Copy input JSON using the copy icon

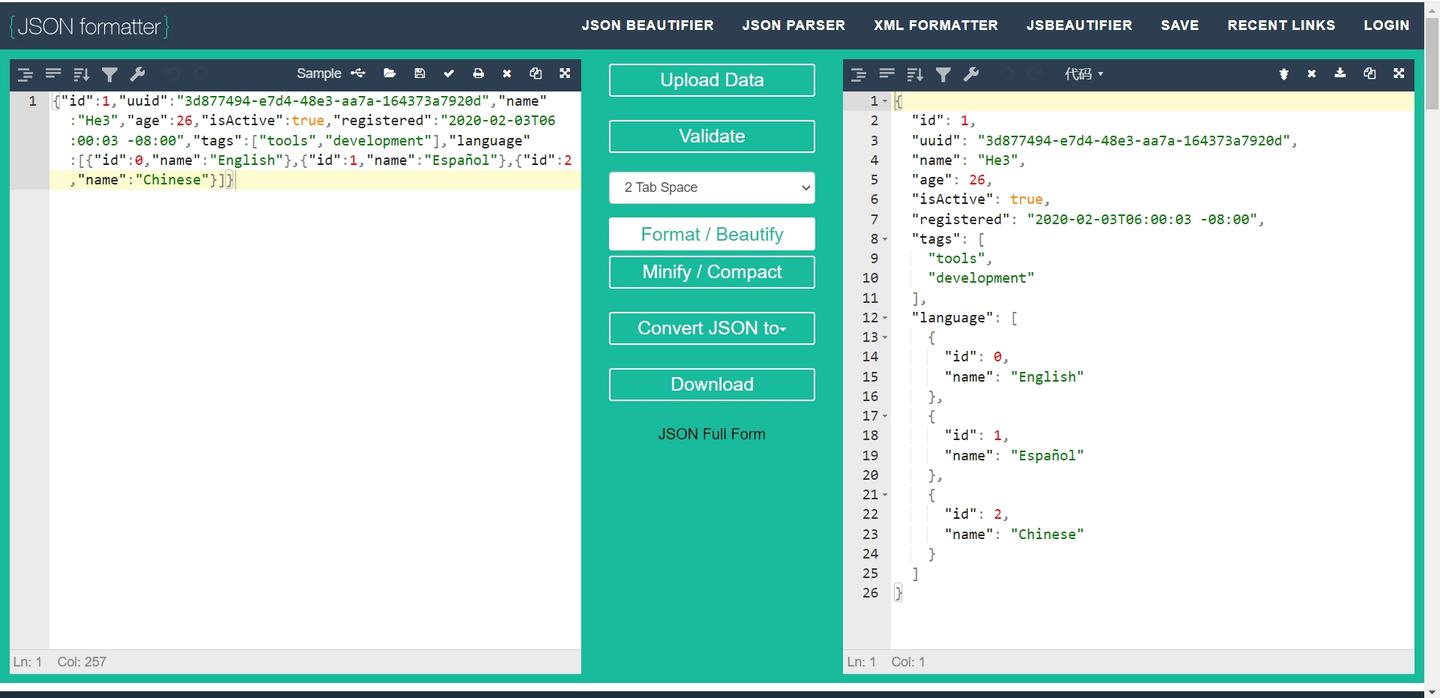tap(535, 73)
